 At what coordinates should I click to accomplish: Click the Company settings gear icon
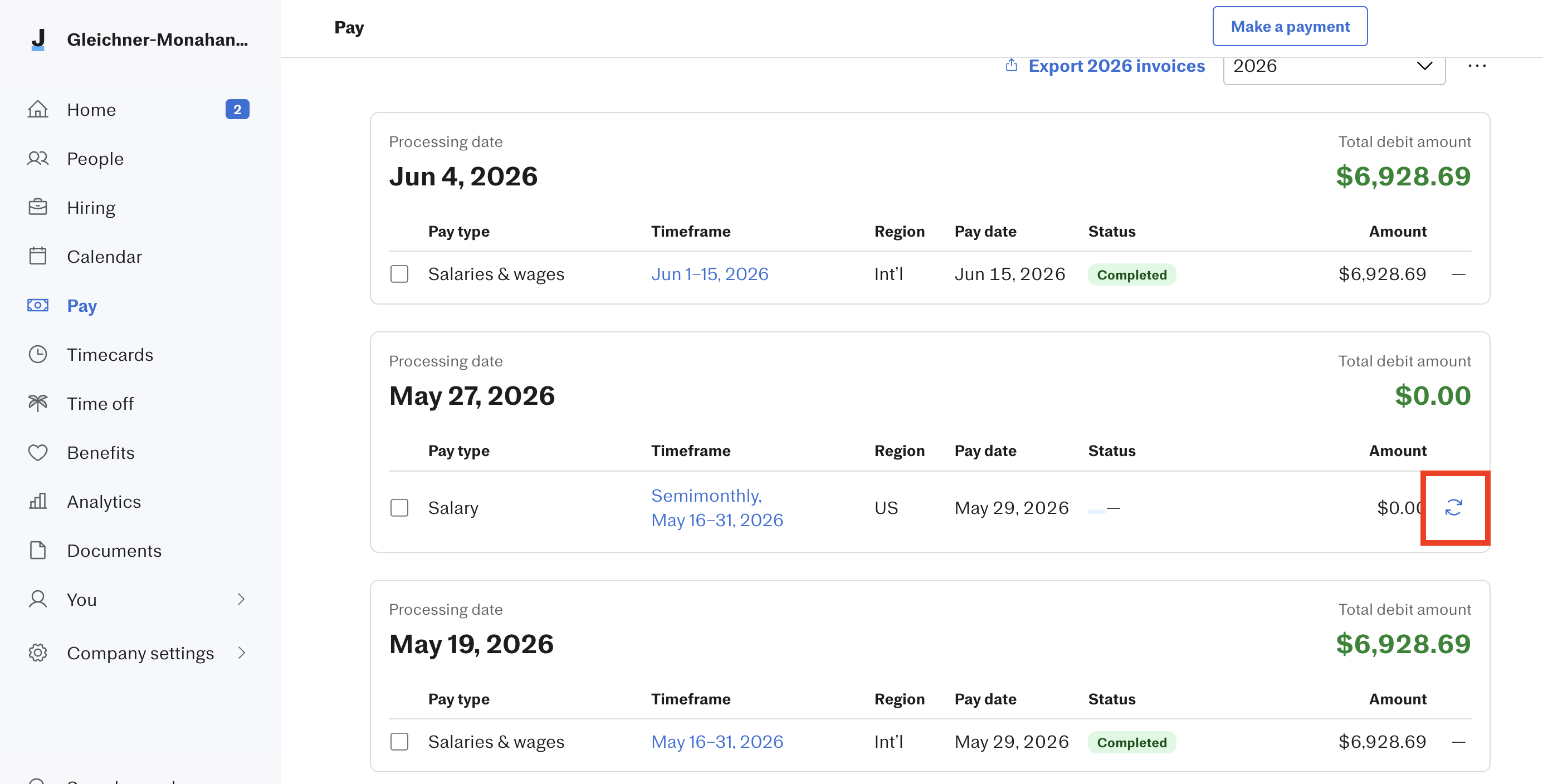[x=38, y=653]
